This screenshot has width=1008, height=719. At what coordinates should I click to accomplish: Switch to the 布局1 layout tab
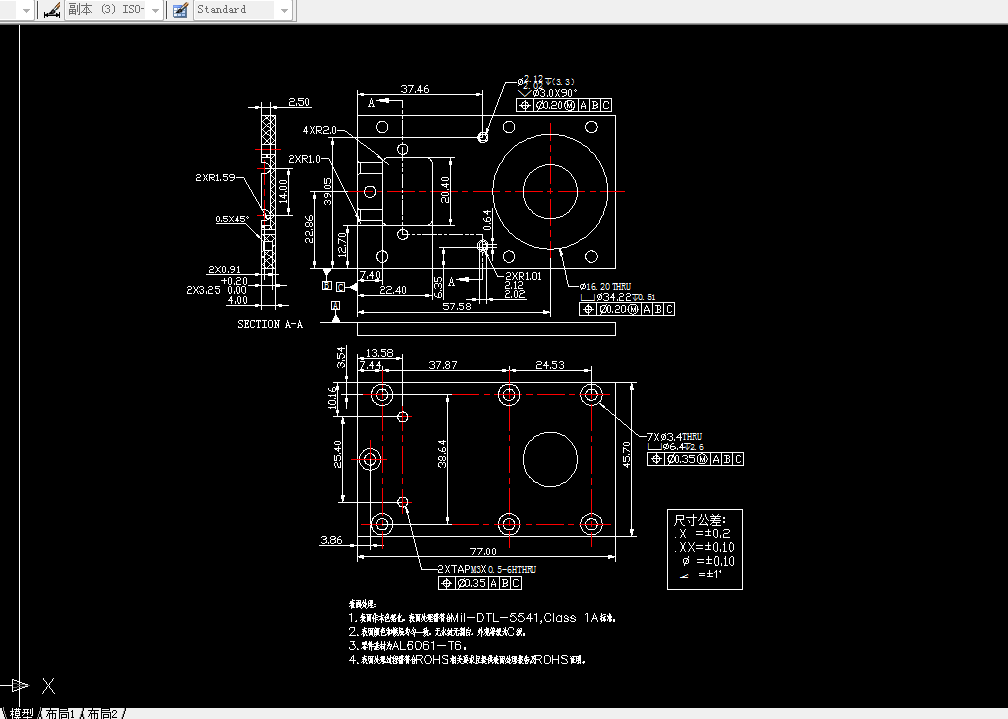tap(60, 713)
